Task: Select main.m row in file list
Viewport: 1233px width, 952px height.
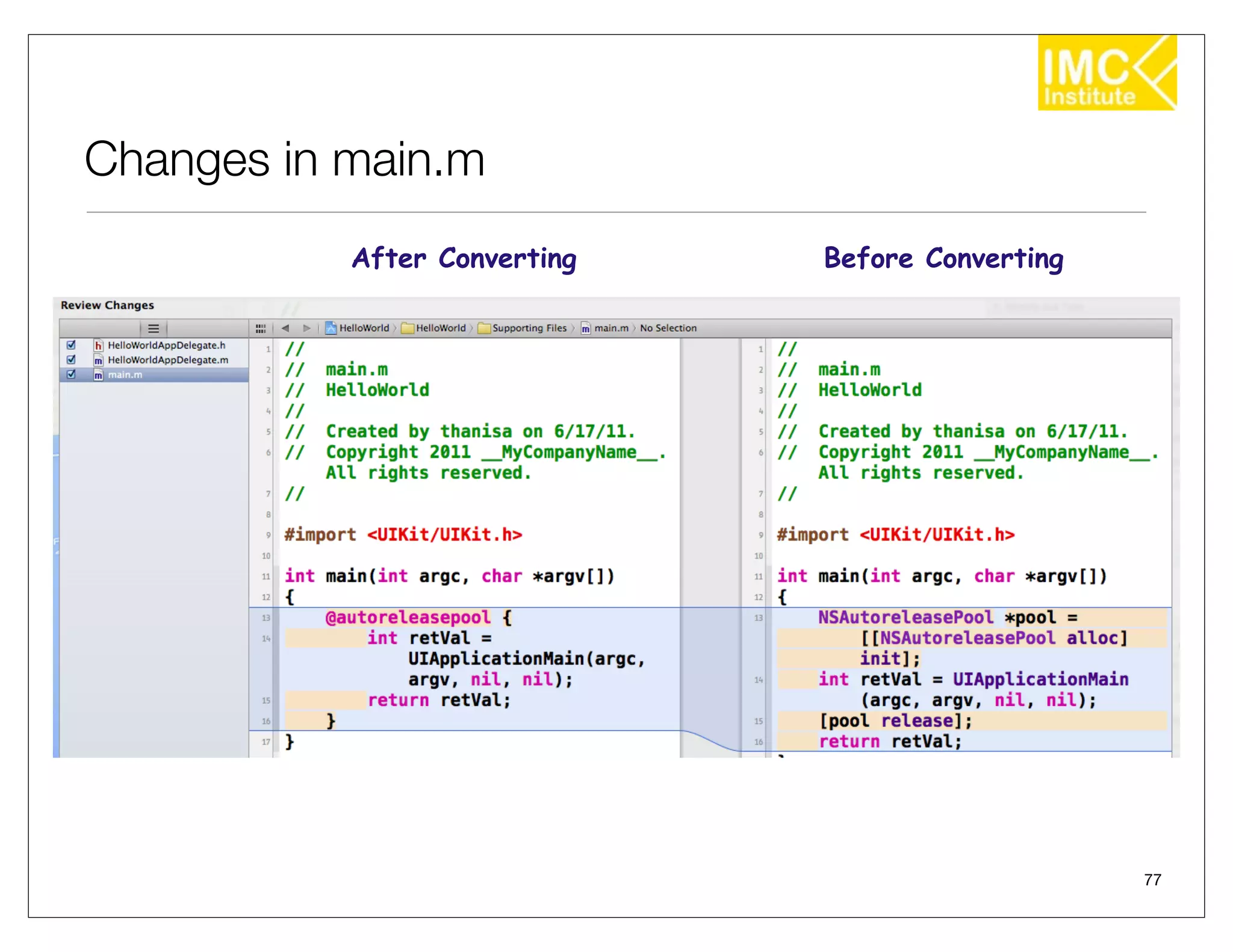Action: [x=154, y=375]
